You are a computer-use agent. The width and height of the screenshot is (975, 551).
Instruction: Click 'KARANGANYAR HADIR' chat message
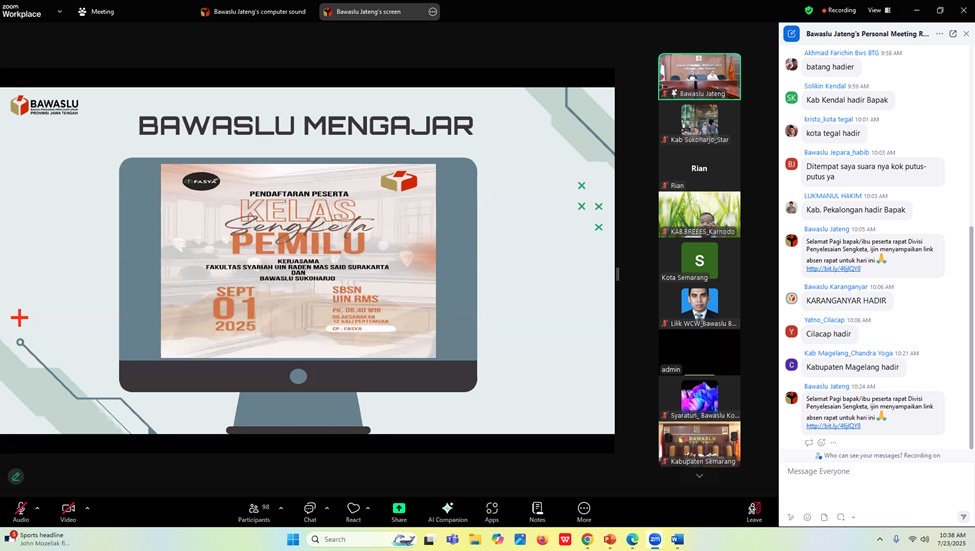pyautogui.click(x=846, y=300)
